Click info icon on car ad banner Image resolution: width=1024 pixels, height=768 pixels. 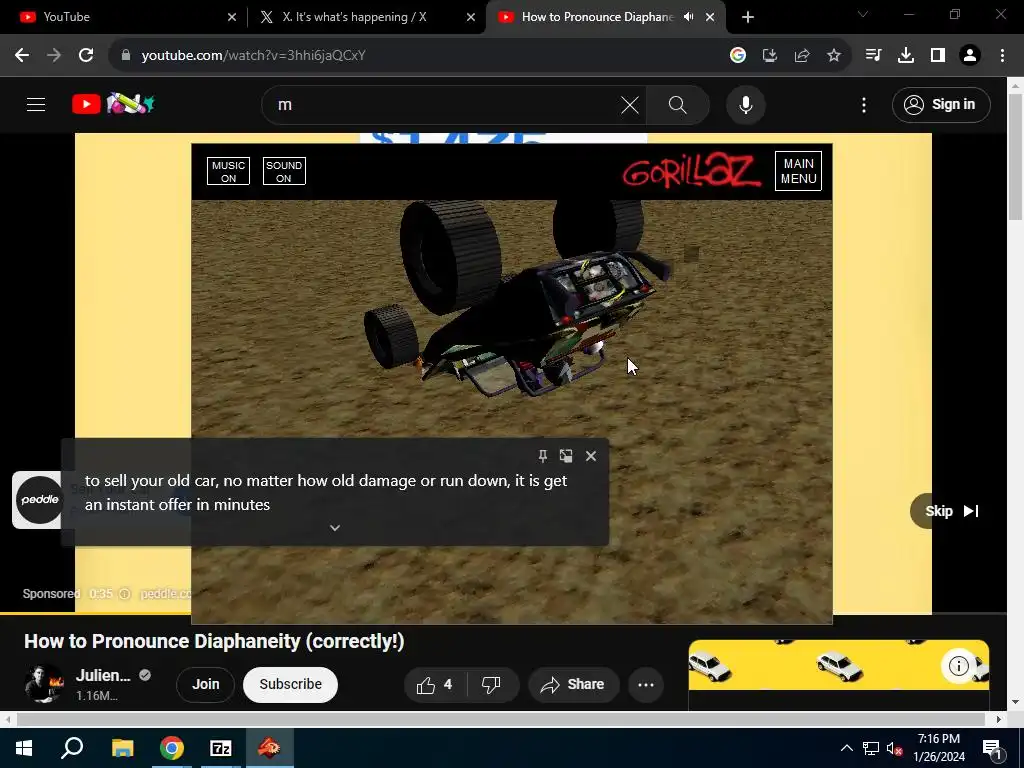[x=958, y=665]
